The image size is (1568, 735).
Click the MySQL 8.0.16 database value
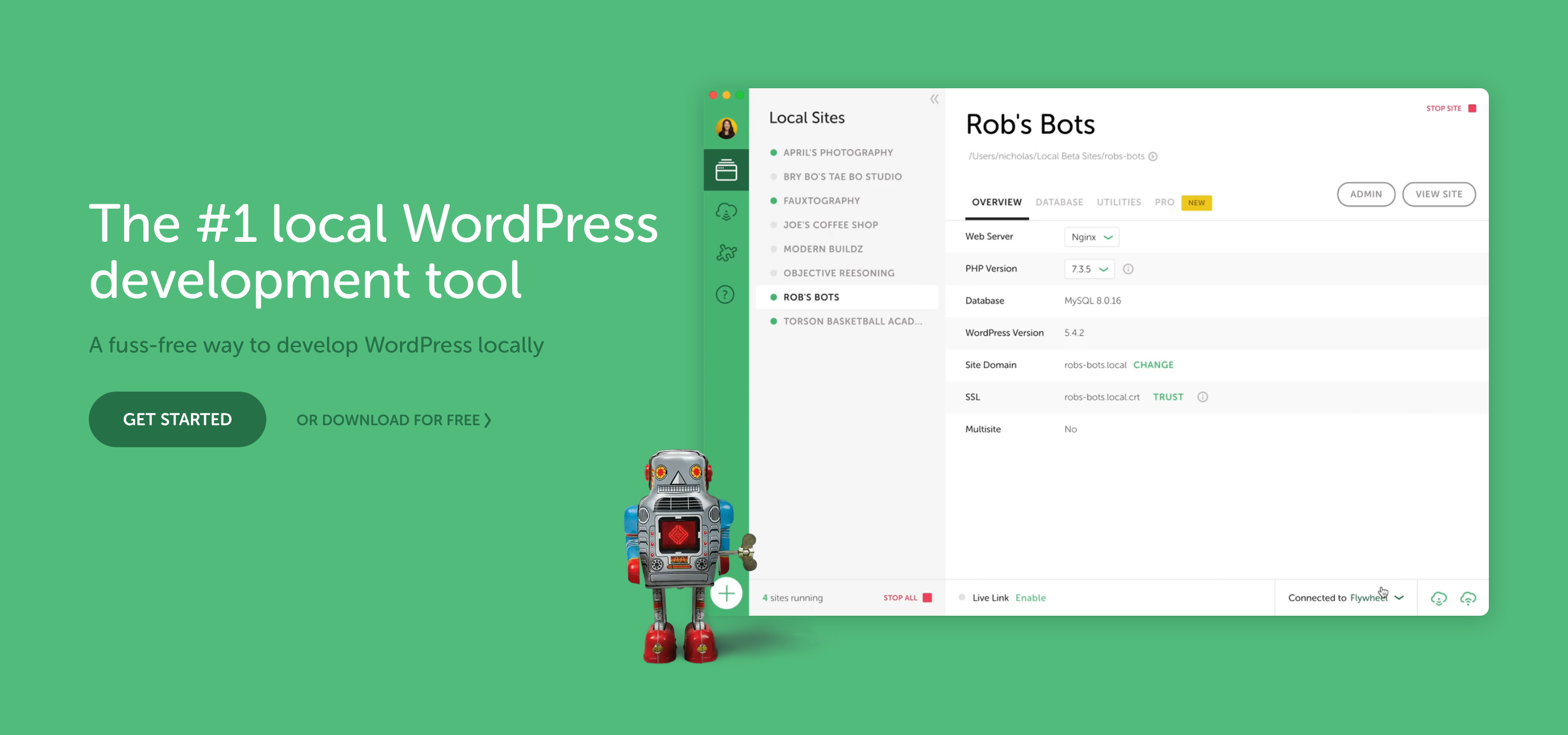(x=1092, y=301)
